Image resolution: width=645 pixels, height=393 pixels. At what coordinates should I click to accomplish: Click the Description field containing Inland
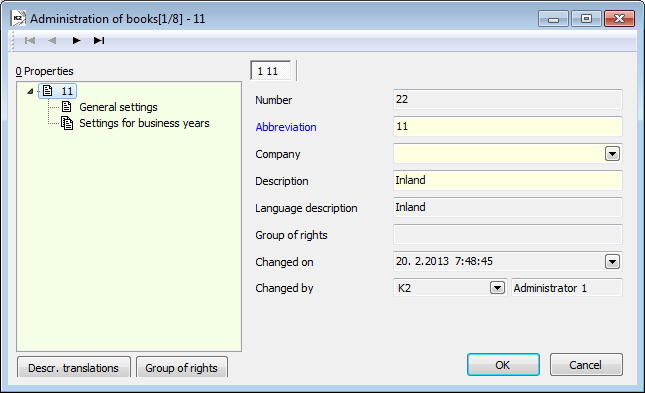[x=508, y=181]
